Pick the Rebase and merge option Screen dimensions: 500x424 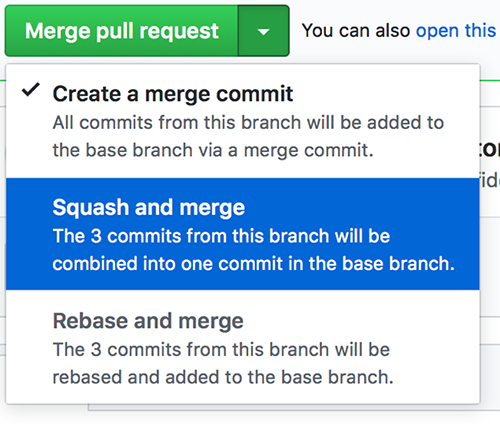click(x=243, y=347)
